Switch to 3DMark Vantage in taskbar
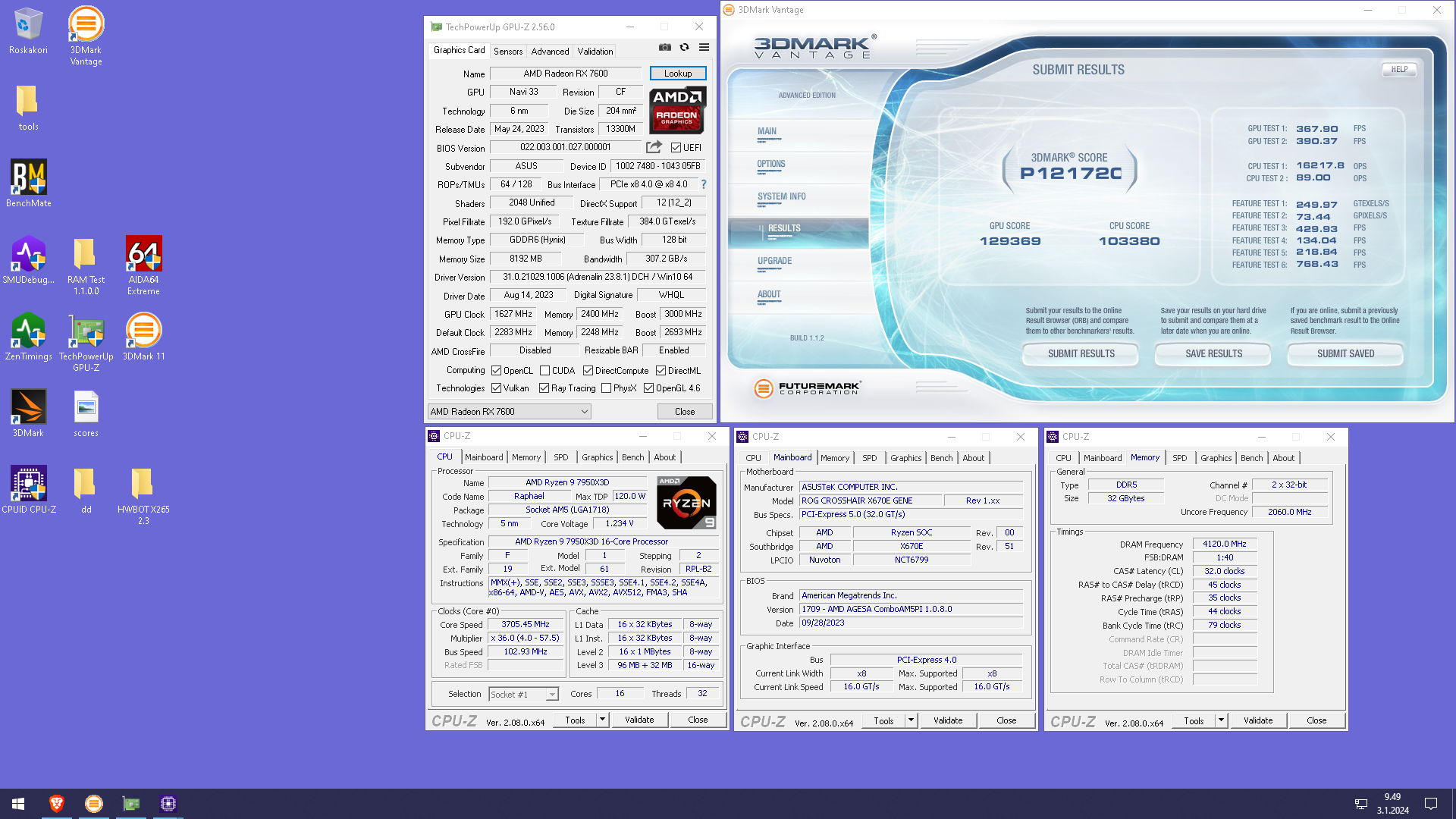 (94, 804)
